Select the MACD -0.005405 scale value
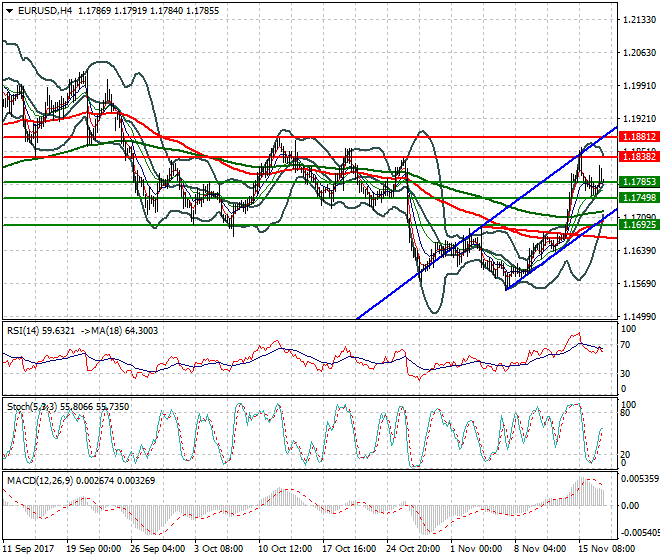Viewport: 660px width, 560px height. click(640, 533)
